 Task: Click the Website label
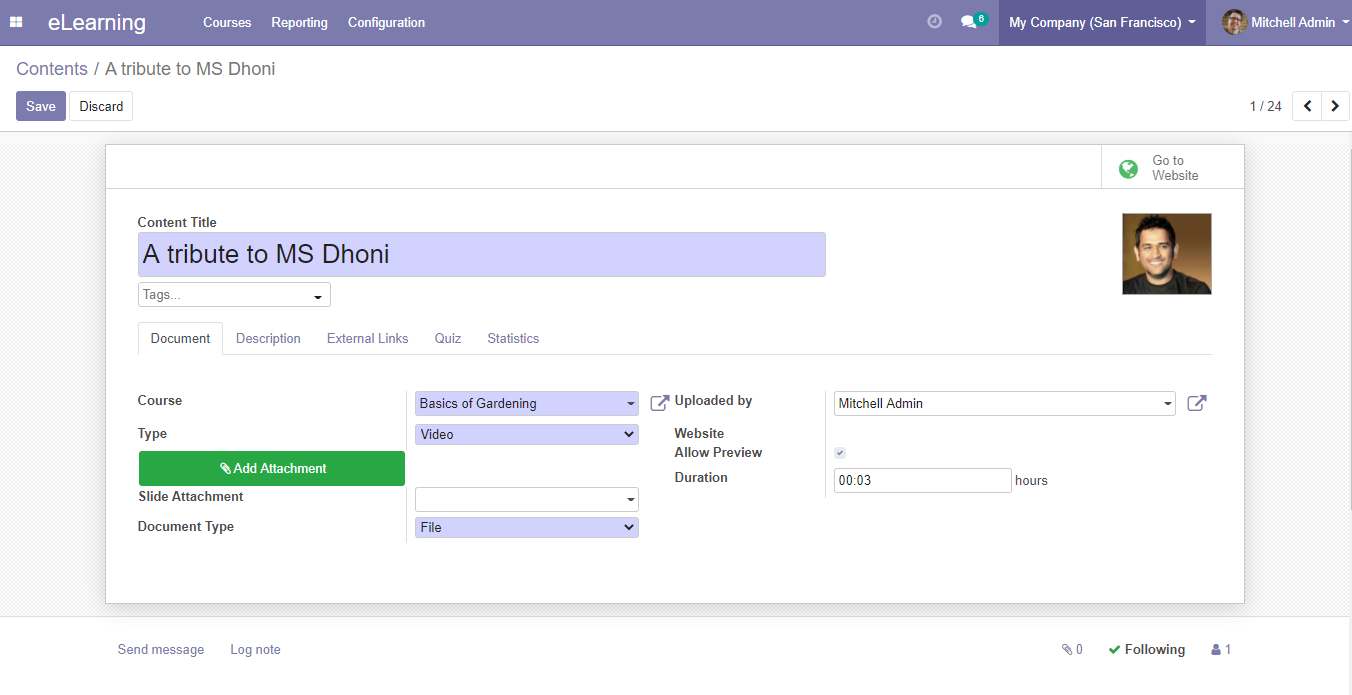pyautogui.click(x=699, y=434)
